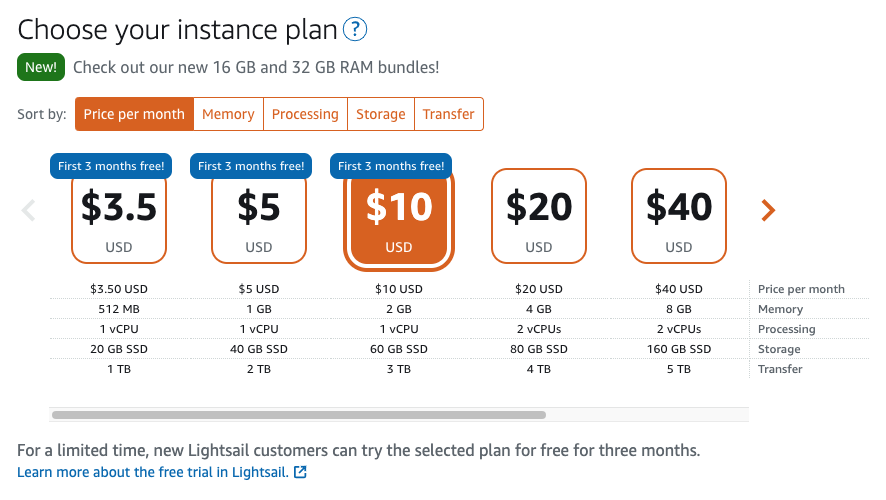Click the left arrow to show previous plans
886x500 pixels.
pos(29,210)
